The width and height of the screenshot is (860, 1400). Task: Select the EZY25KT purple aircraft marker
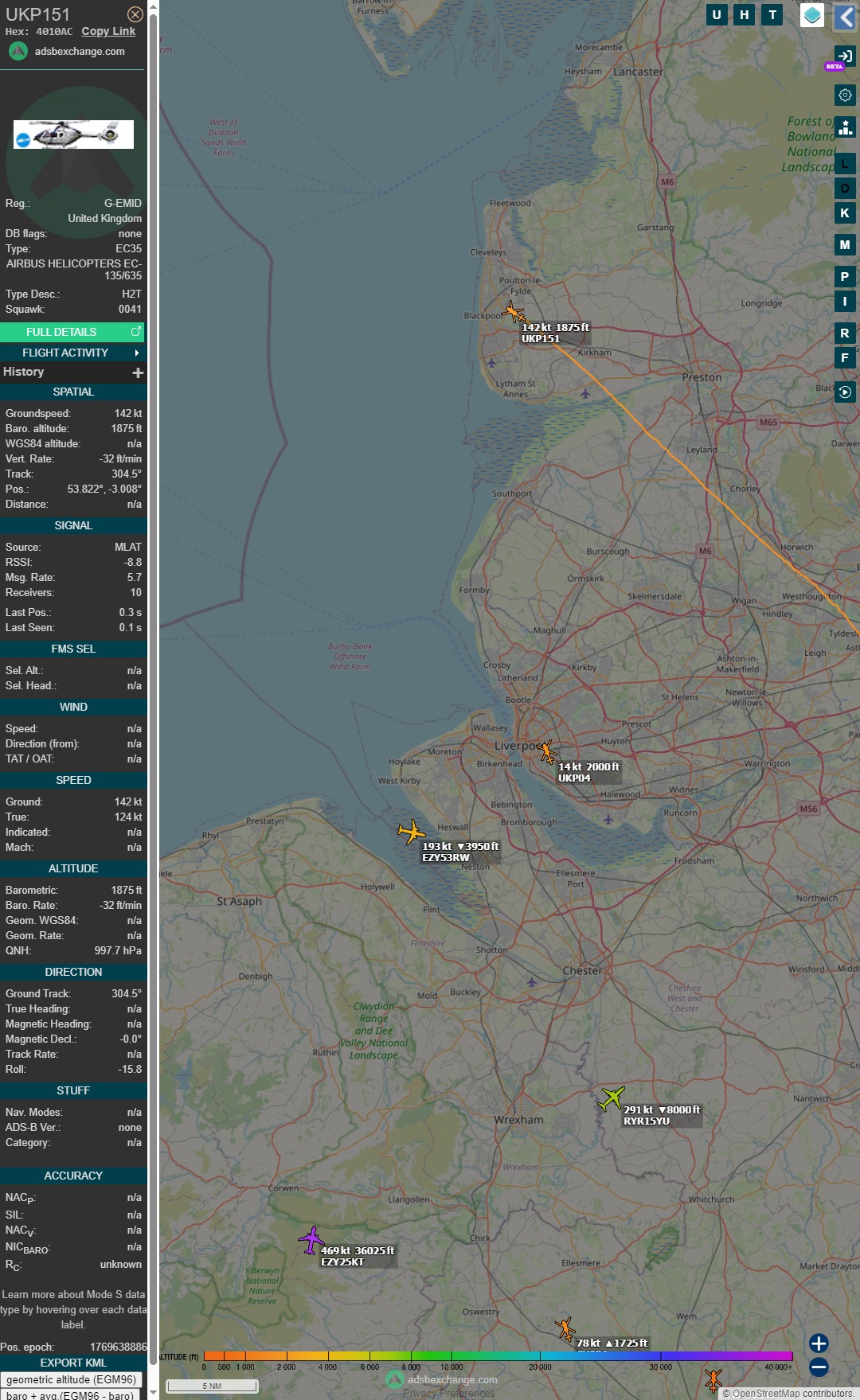click(x=311, y=1239)
